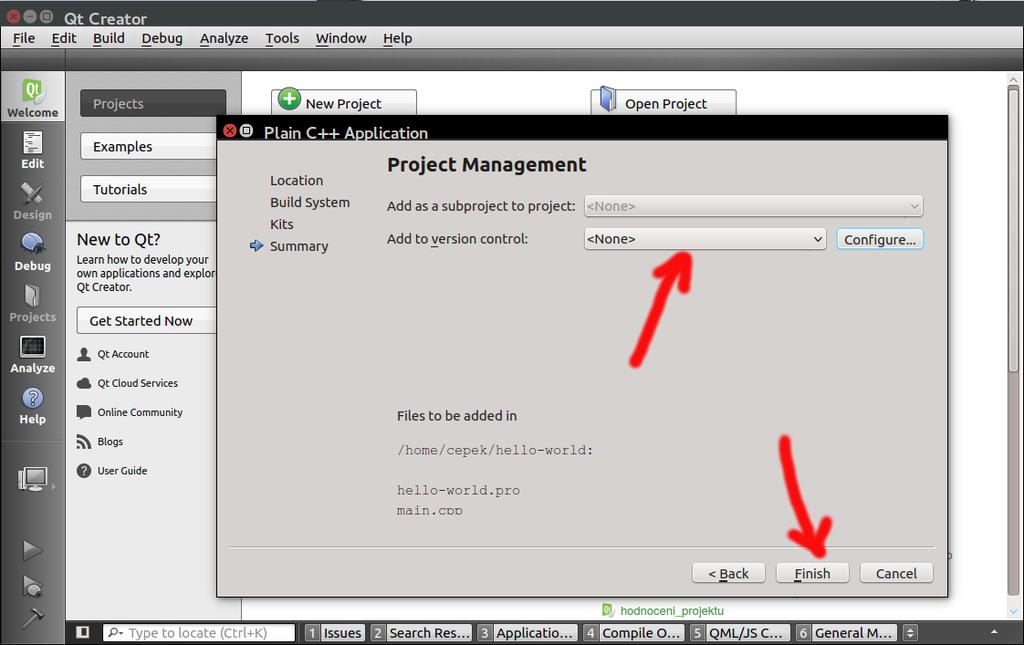Open the QML/JS Console pane
1024x645 pixels.
(x=739, y=632)
